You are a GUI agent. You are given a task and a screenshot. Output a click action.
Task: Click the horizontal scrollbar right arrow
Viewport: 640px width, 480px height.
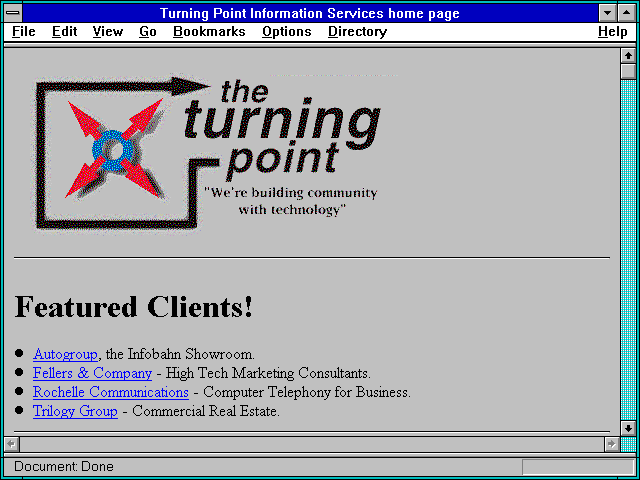click(x=611, y=444)
